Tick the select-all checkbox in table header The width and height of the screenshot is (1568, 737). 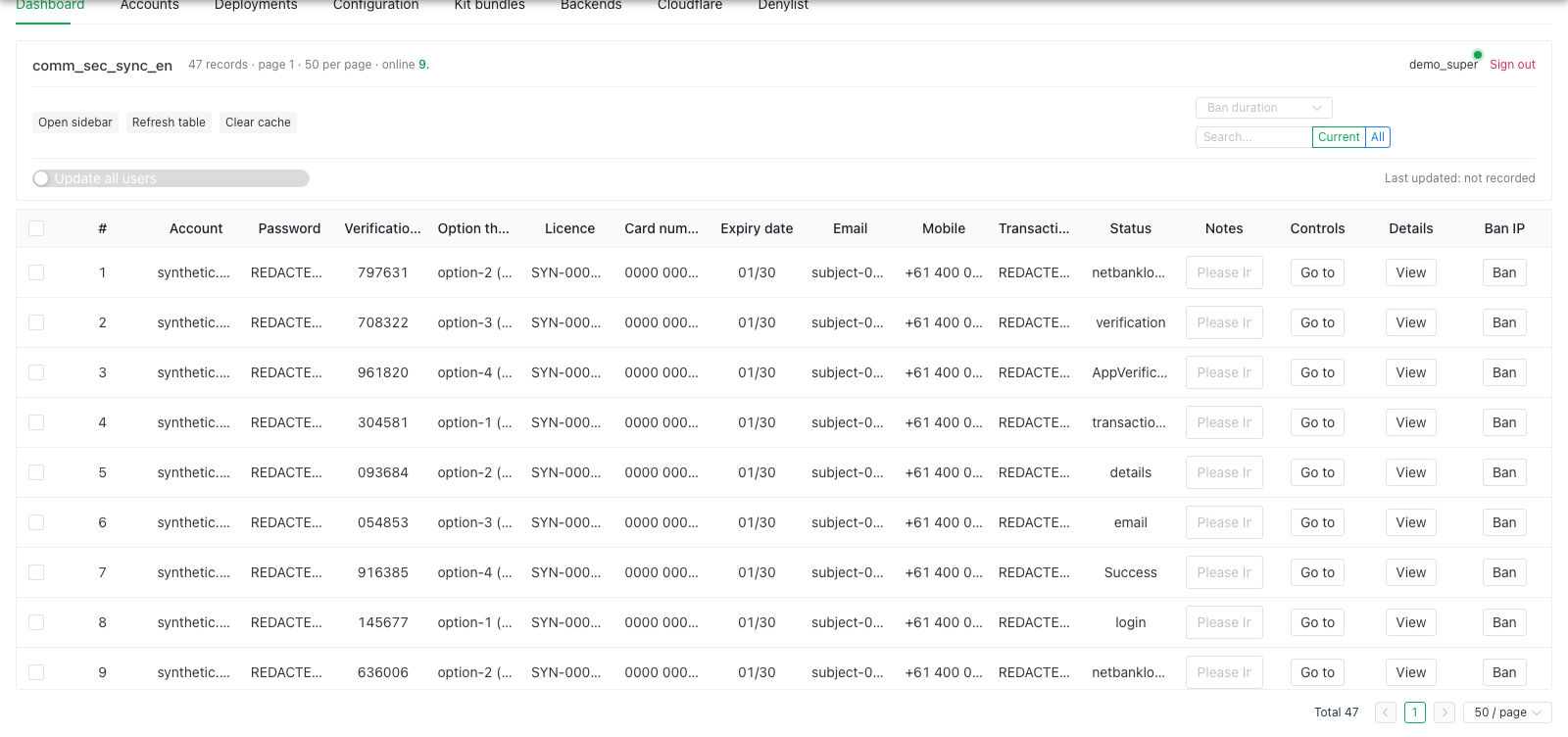coord(36,228)
